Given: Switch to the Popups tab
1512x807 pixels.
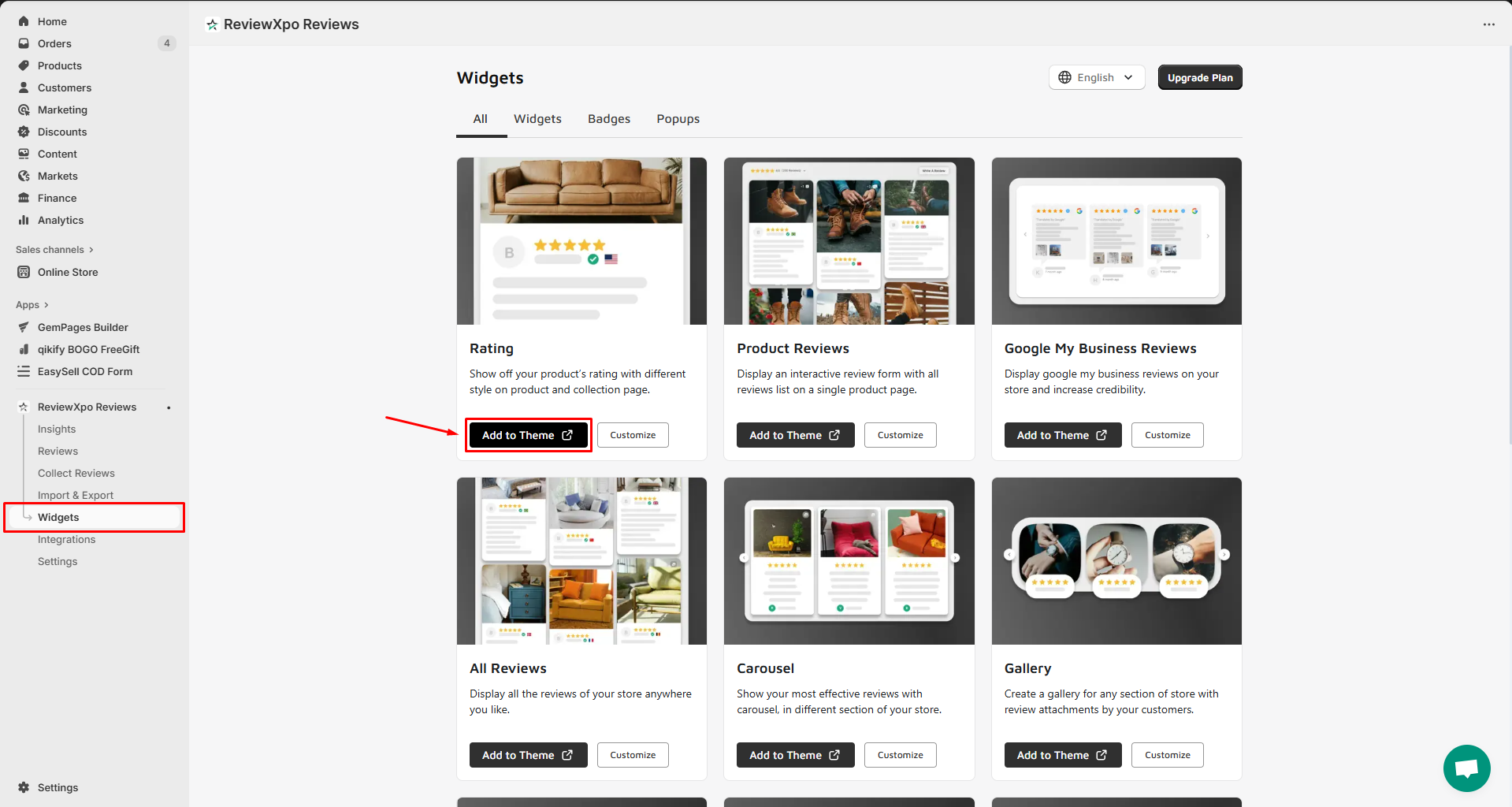Looking at the screenshot, I should click(678, 119).
